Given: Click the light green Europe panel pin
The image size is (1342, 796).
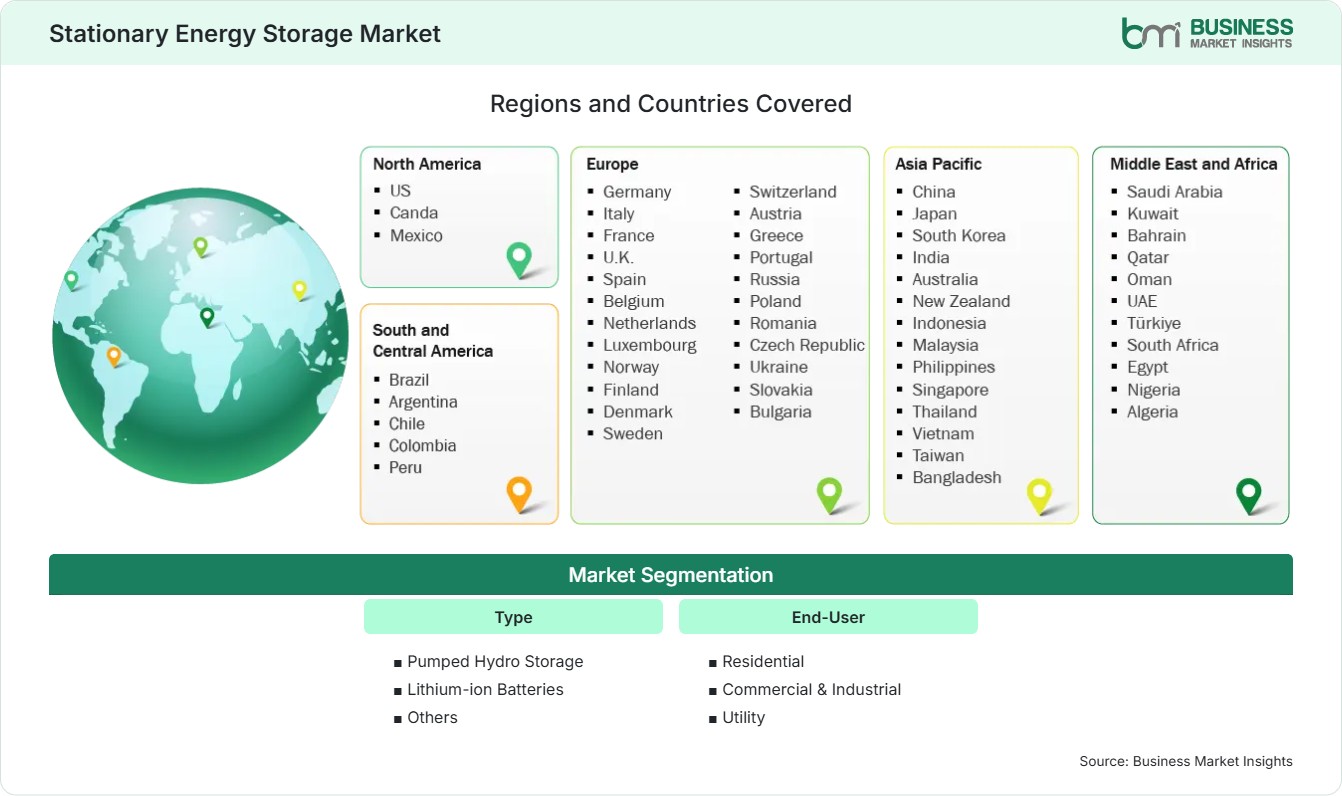Looking at the screenshot, I should (x=829, y=495).
